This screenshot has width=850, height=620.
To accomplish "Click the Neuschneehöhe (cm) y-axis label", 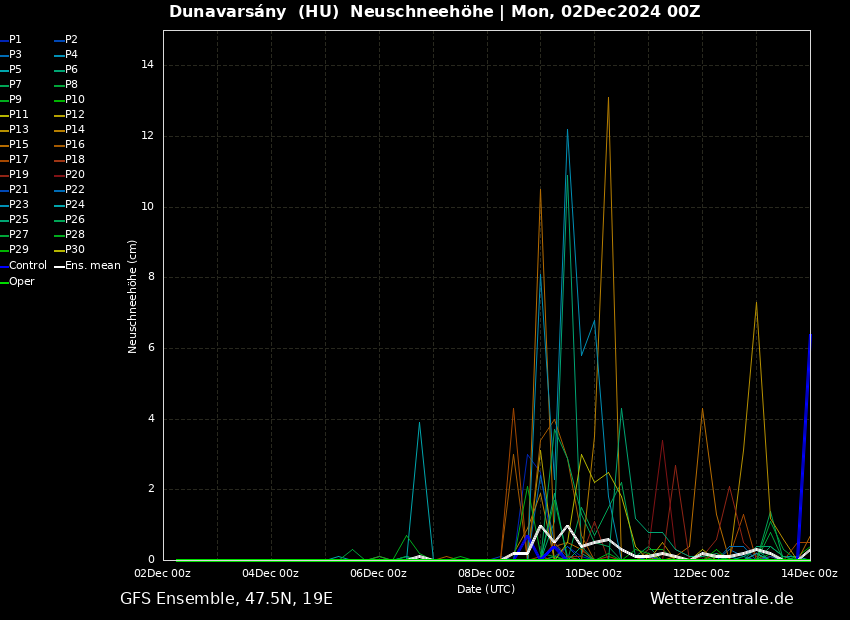I will [133, 296].
